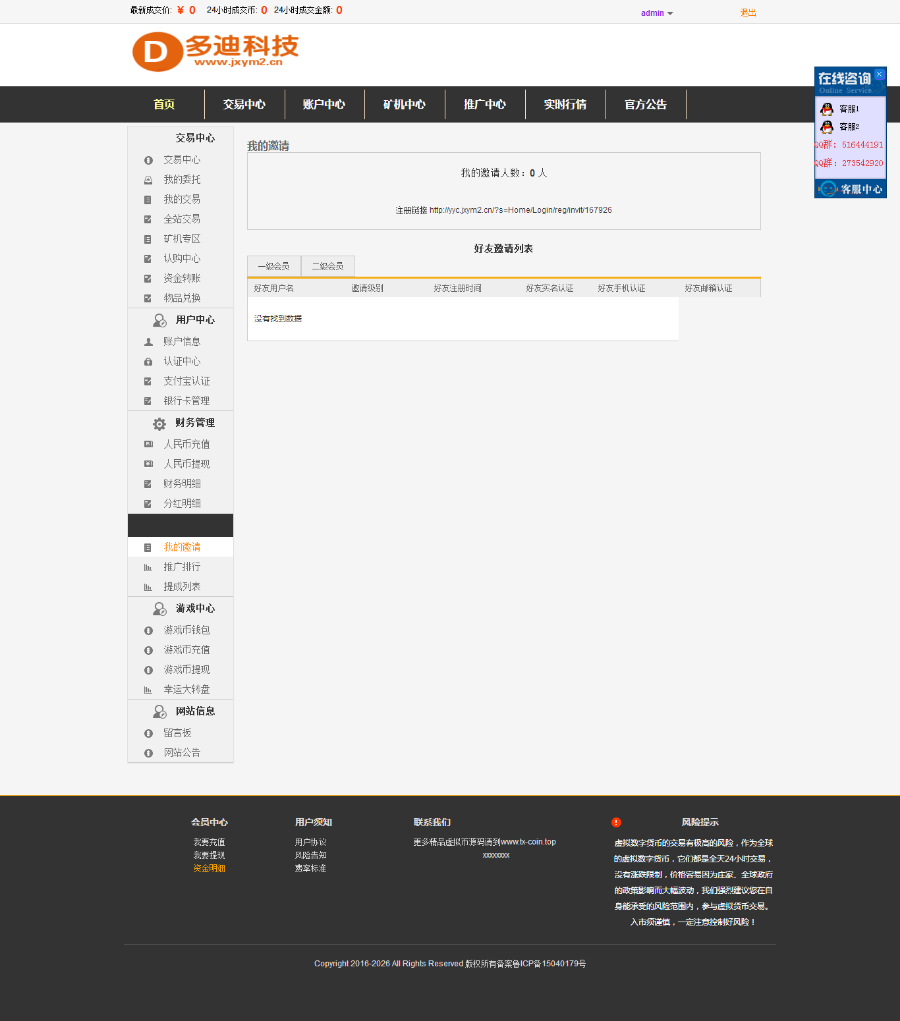Click the icon beside 支付宝认证
900x1021 pixels.
(148, 382)
